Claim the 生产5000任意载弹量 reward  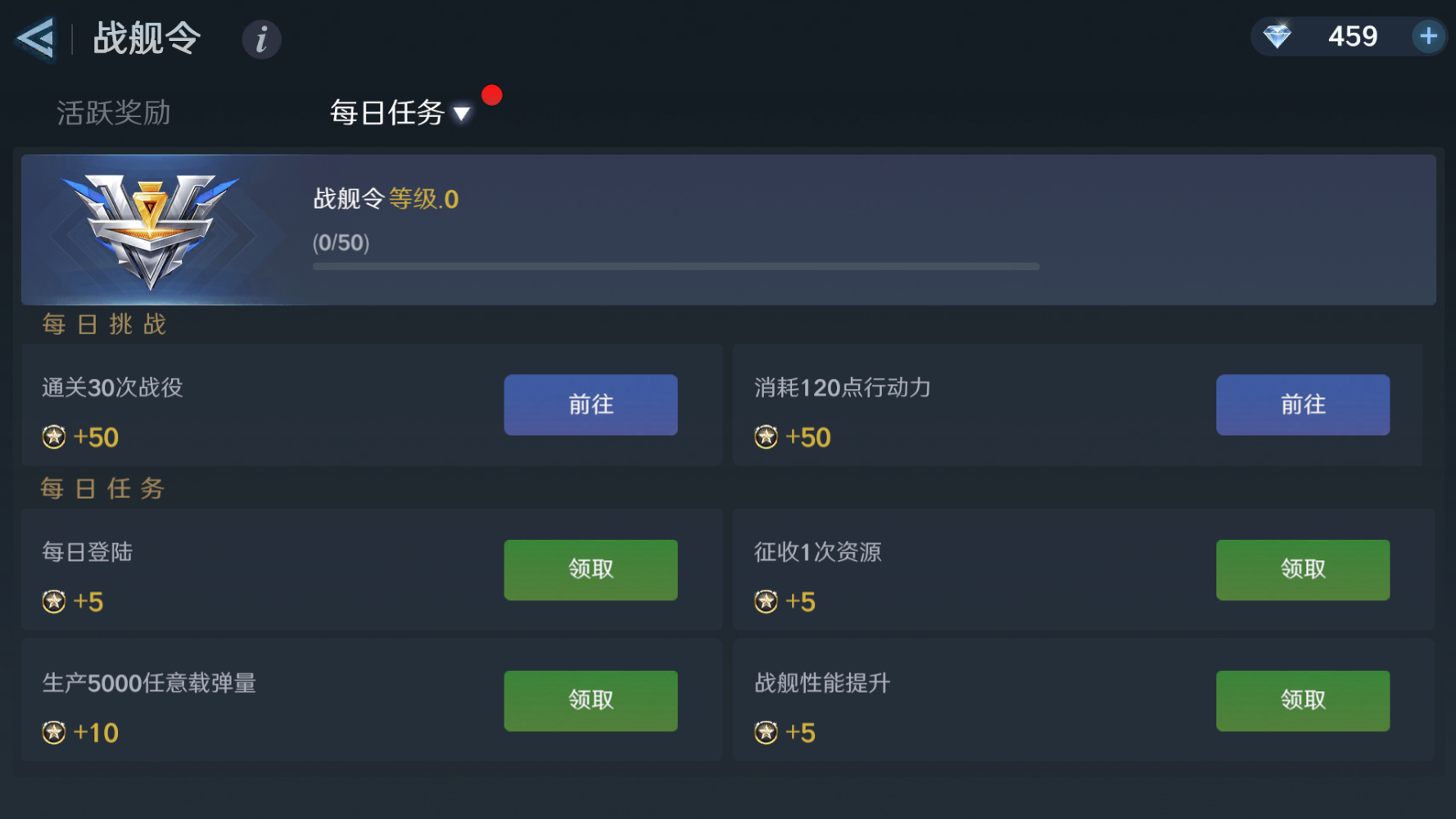coord(590,700)
